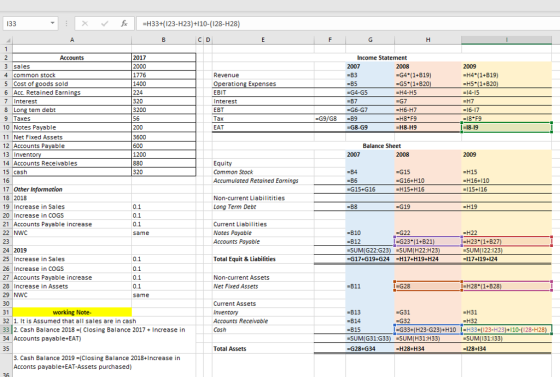Select row 33 header
Viewport: 560px width, 377px height.
(x=6, y=330)
